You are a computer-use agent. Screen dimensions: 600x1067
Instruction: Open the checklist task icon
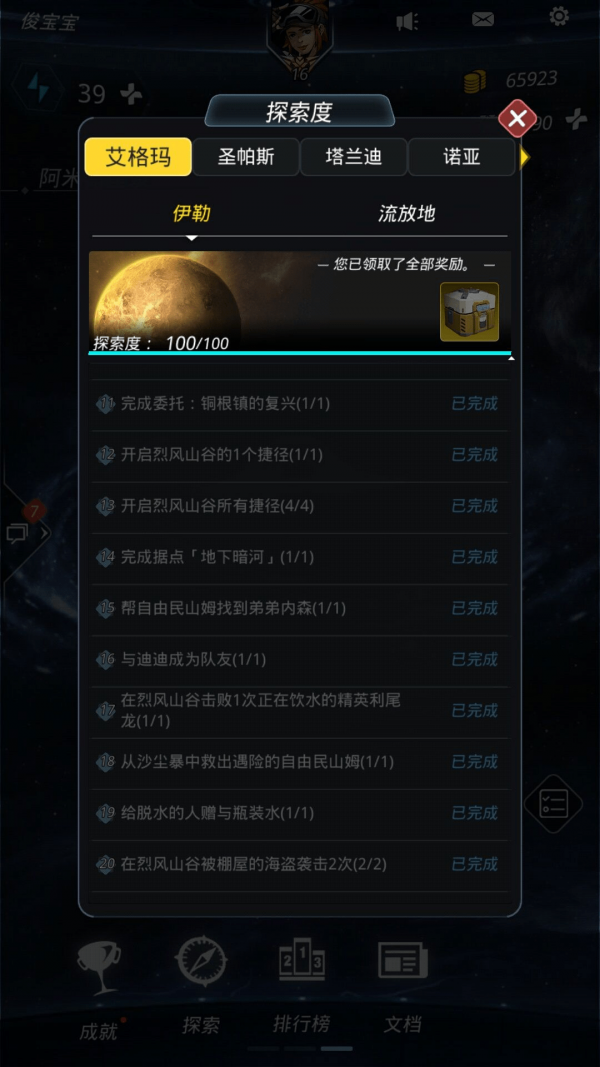553,804
